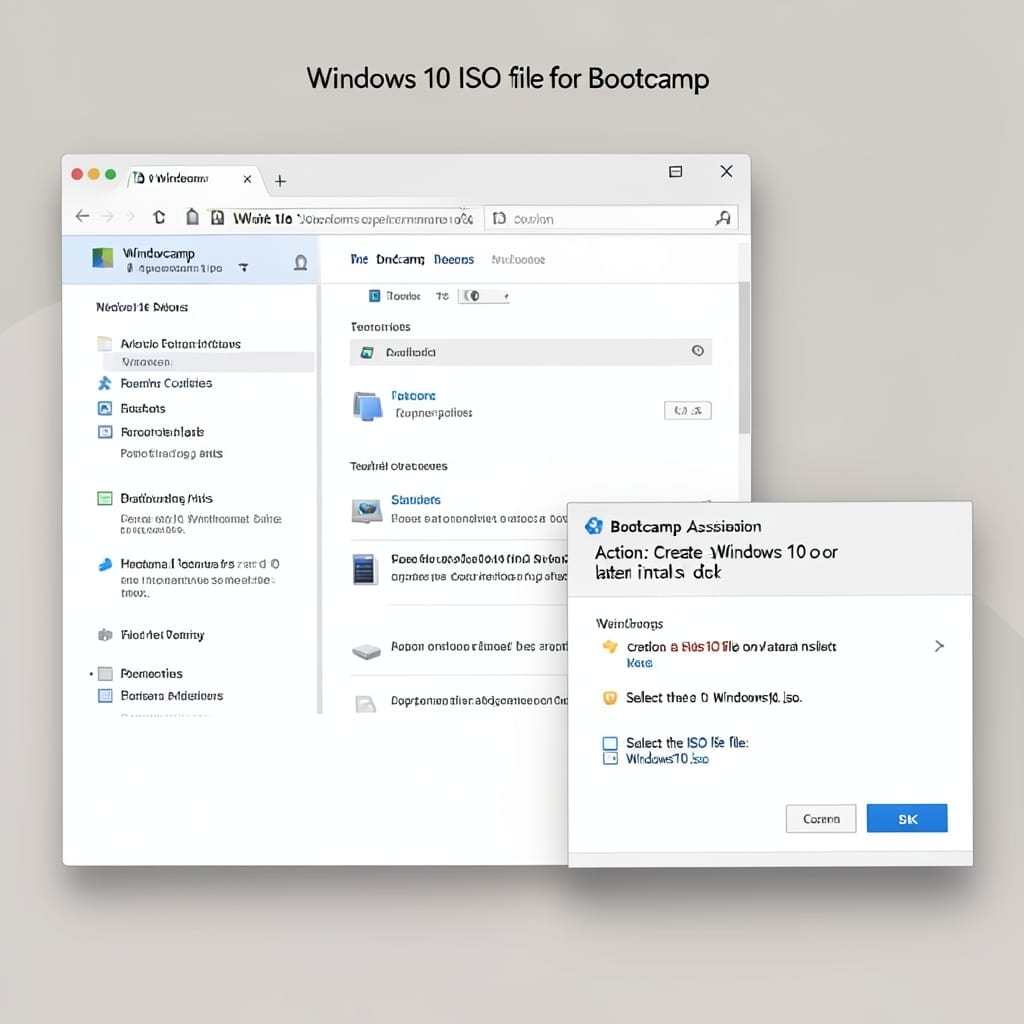1024x1024 pixels.
Task: Click the clock icon in Dosilladd row
Action: [x=697, y=351]
